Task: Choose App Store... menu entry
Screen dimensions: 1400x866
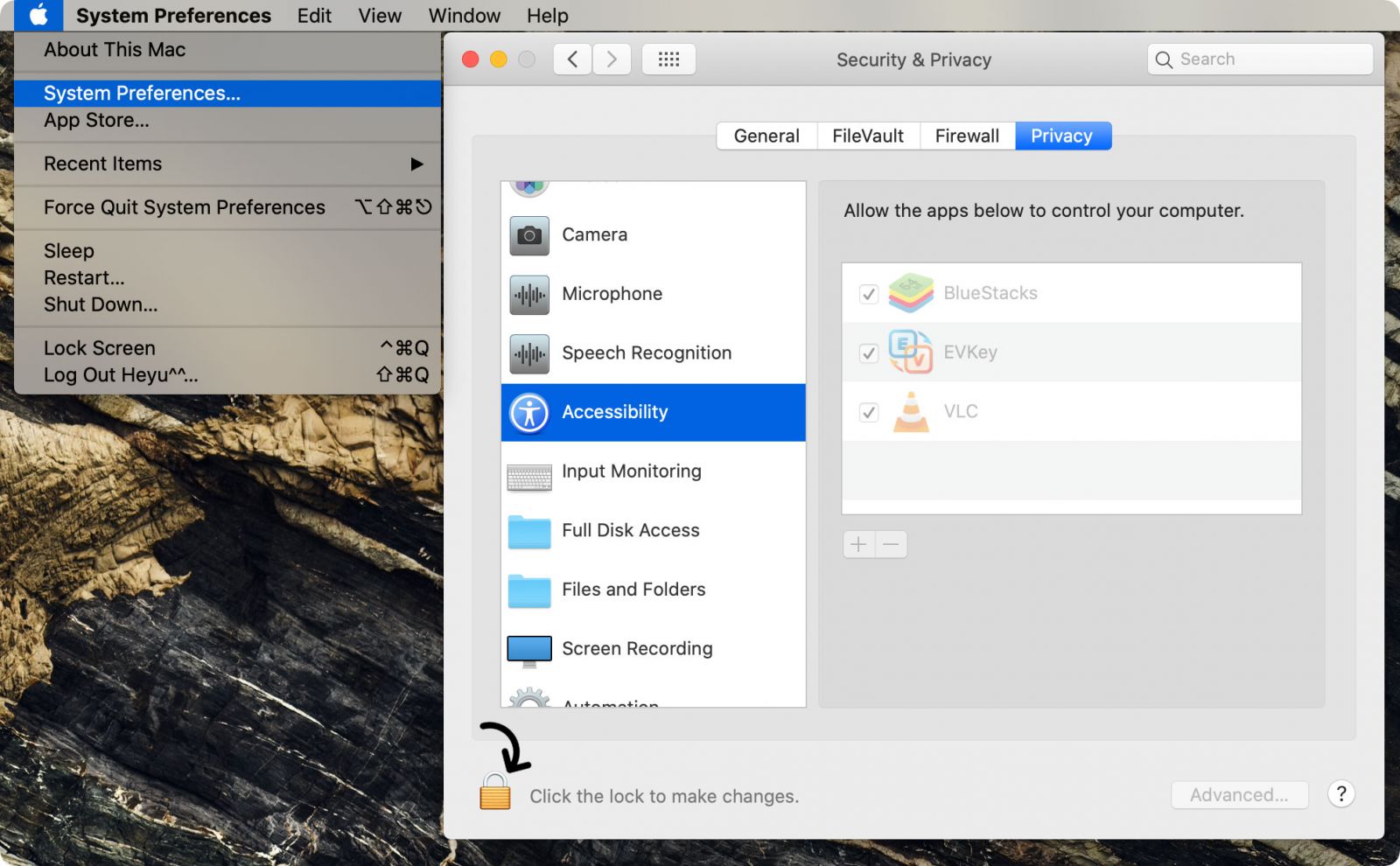Action: click(x=227, y=121)
